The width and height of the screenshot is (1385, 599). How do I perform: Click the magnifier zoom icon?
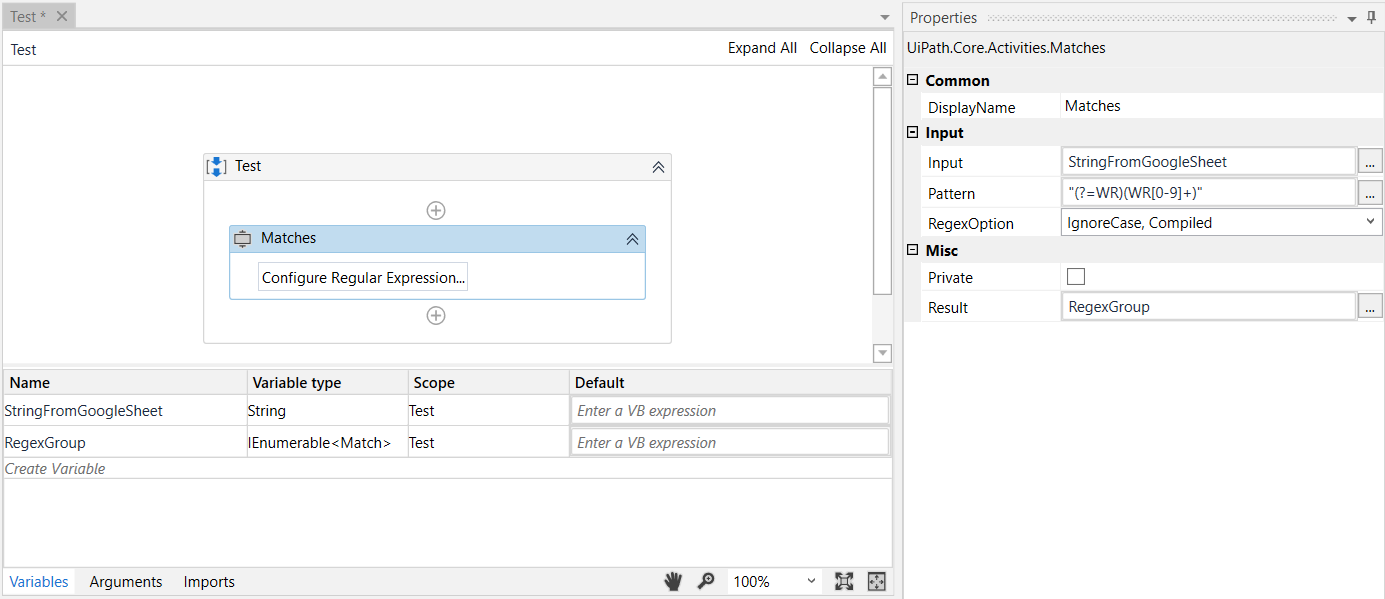tap(706, 581)
